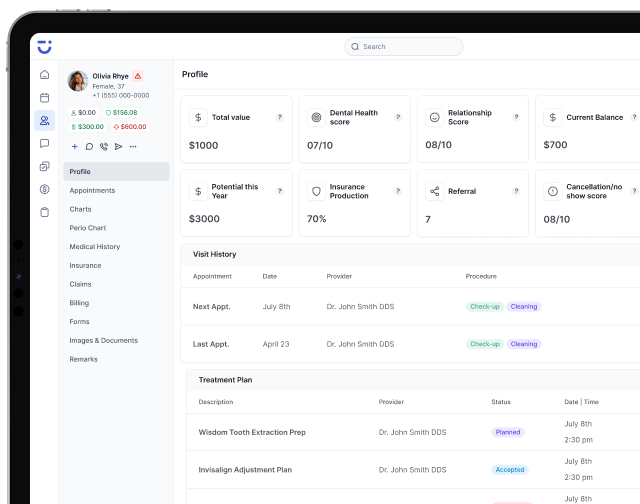This screenshot has height=504, width=640.
Task: Click the Insurance Production help icon
Action: tap(398, 191)
